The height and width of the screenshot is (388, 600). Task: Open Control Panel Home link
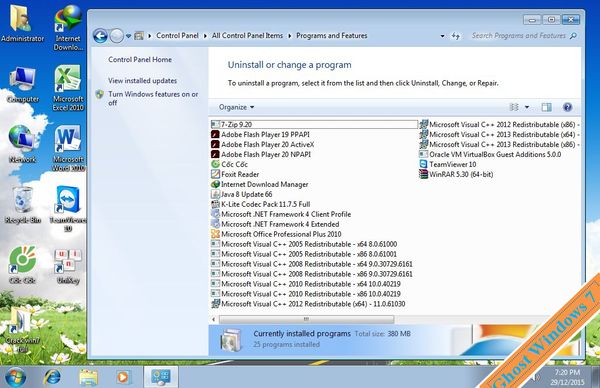click(x=140, y=59)
